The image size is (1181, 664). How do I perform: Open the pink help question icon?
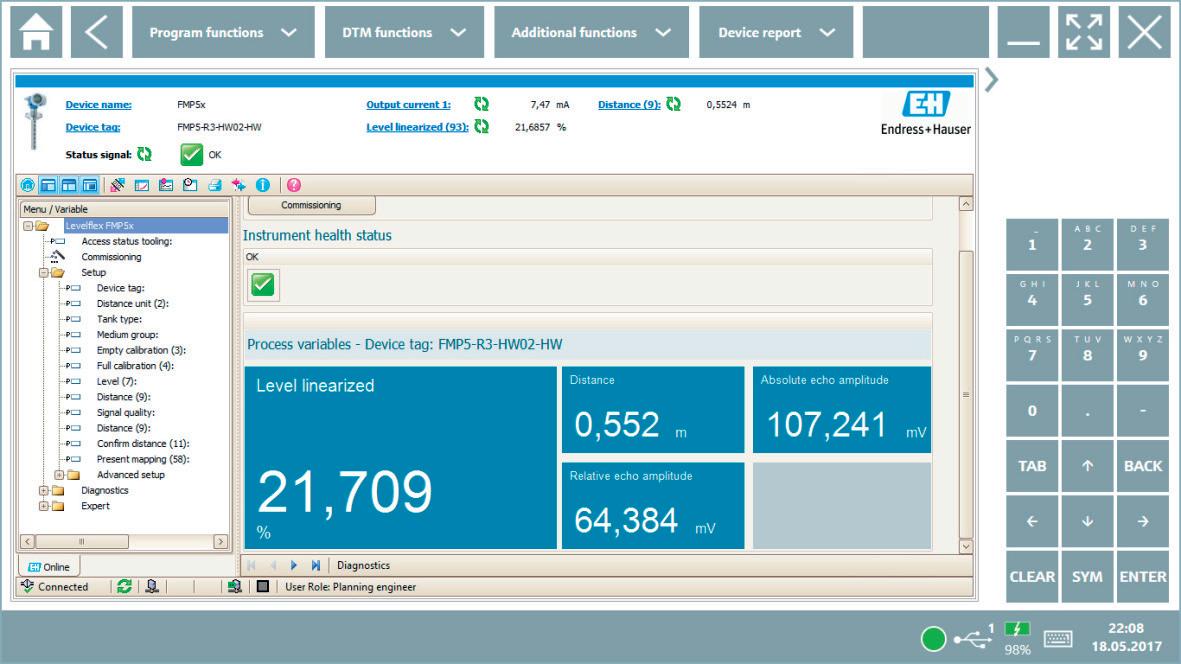pos(294,184)
